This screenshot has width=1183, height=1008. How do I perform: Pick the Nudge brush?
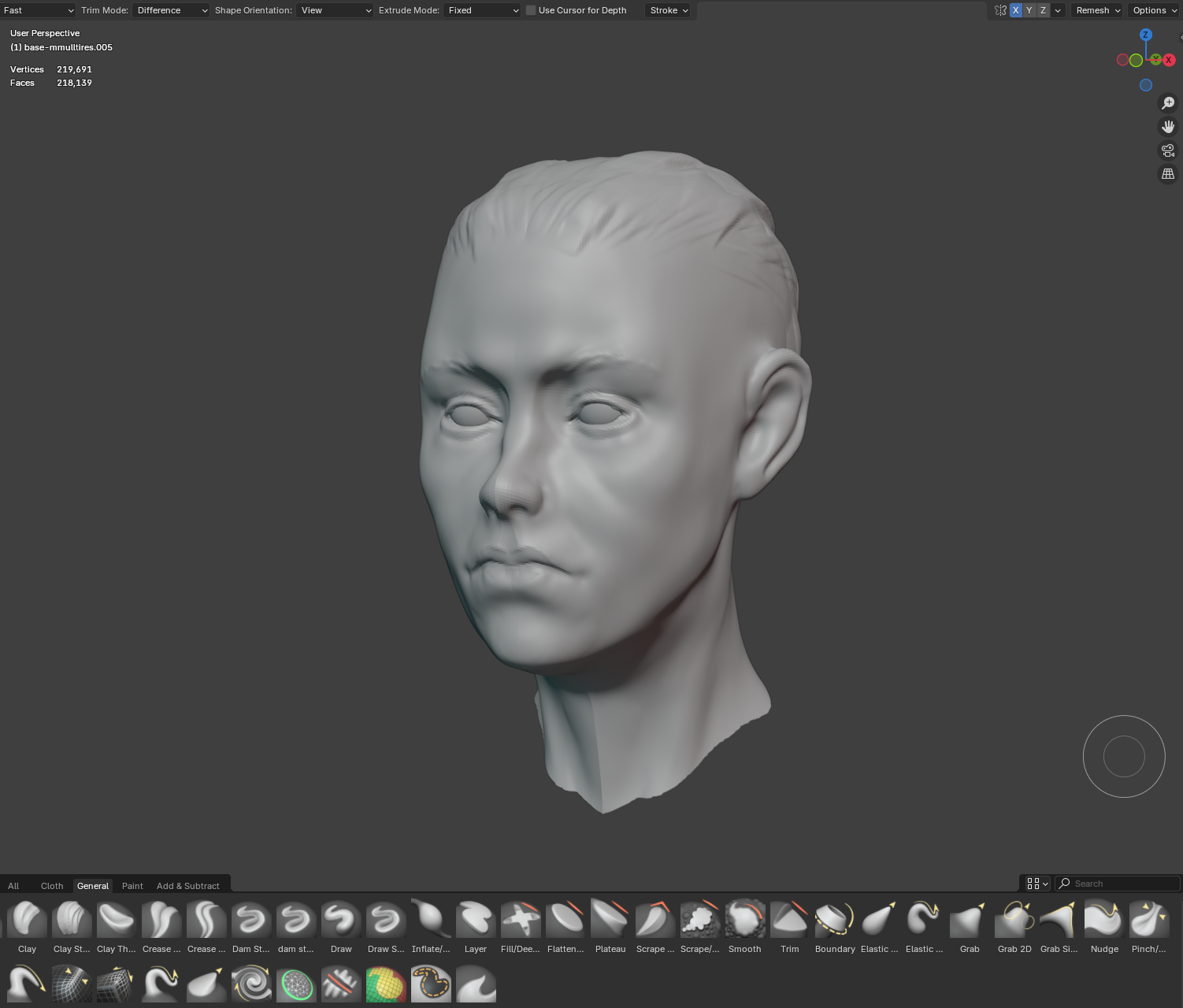pyautogui.click(x=1104, y=927)
